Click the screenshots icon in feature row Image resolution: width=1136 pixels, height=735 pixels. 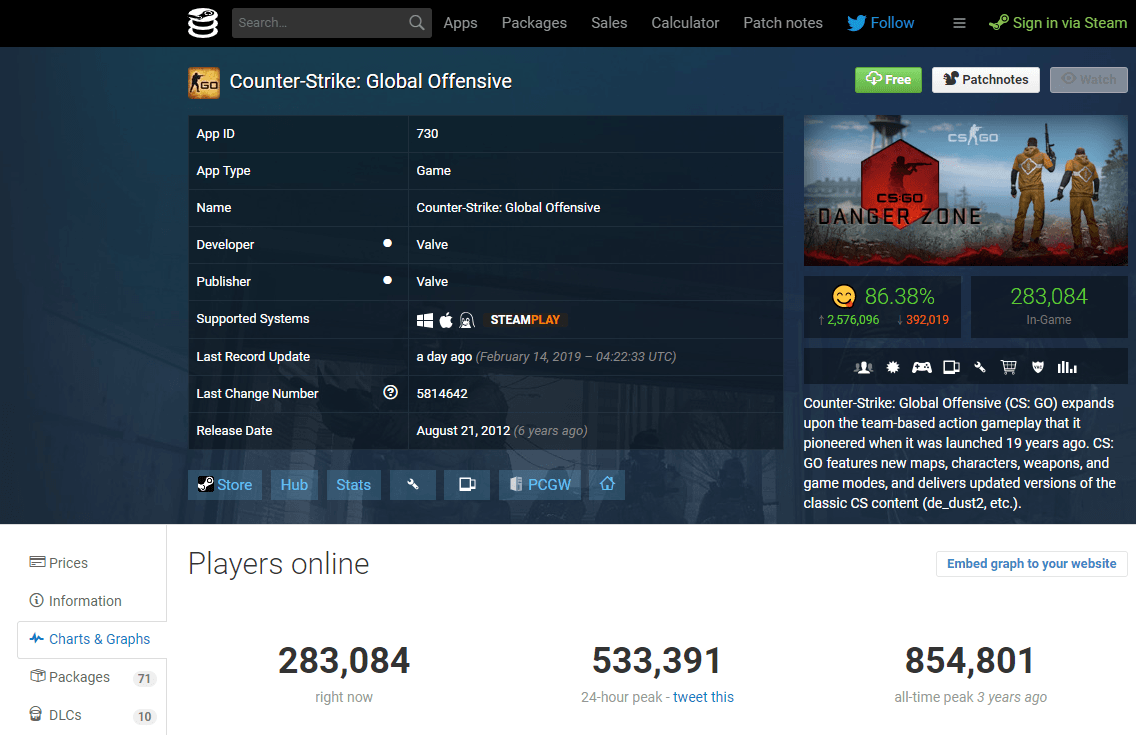[951, 367]
